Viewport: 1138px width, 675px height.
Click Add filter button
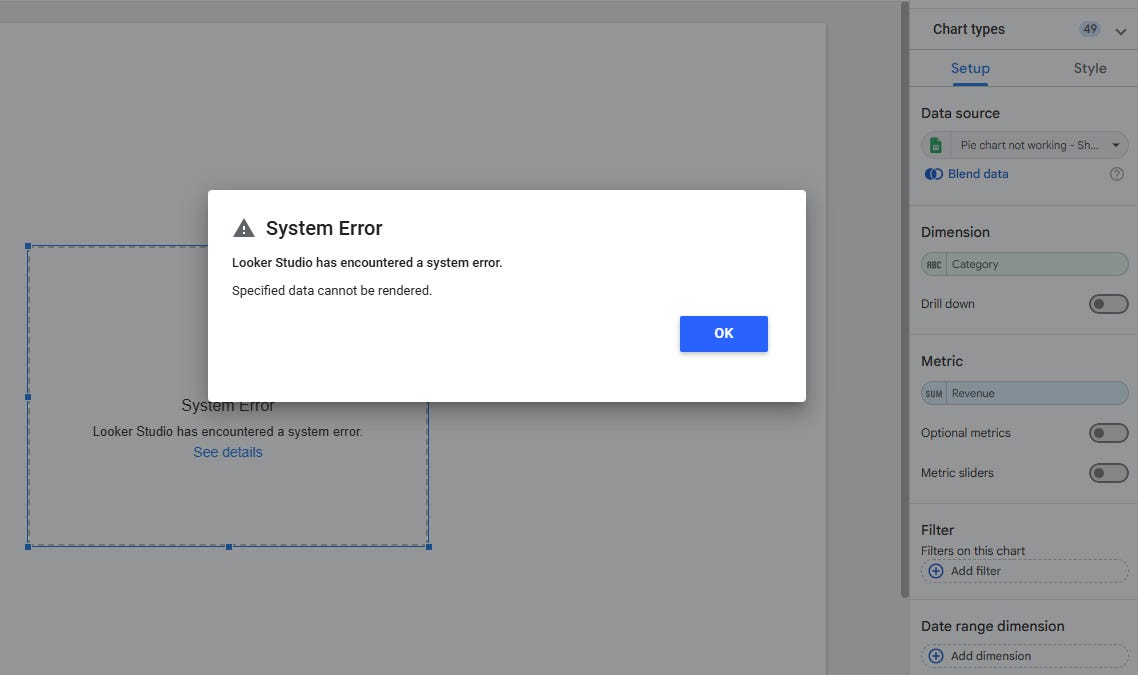pyautogui.click(x=1025, y=571)
